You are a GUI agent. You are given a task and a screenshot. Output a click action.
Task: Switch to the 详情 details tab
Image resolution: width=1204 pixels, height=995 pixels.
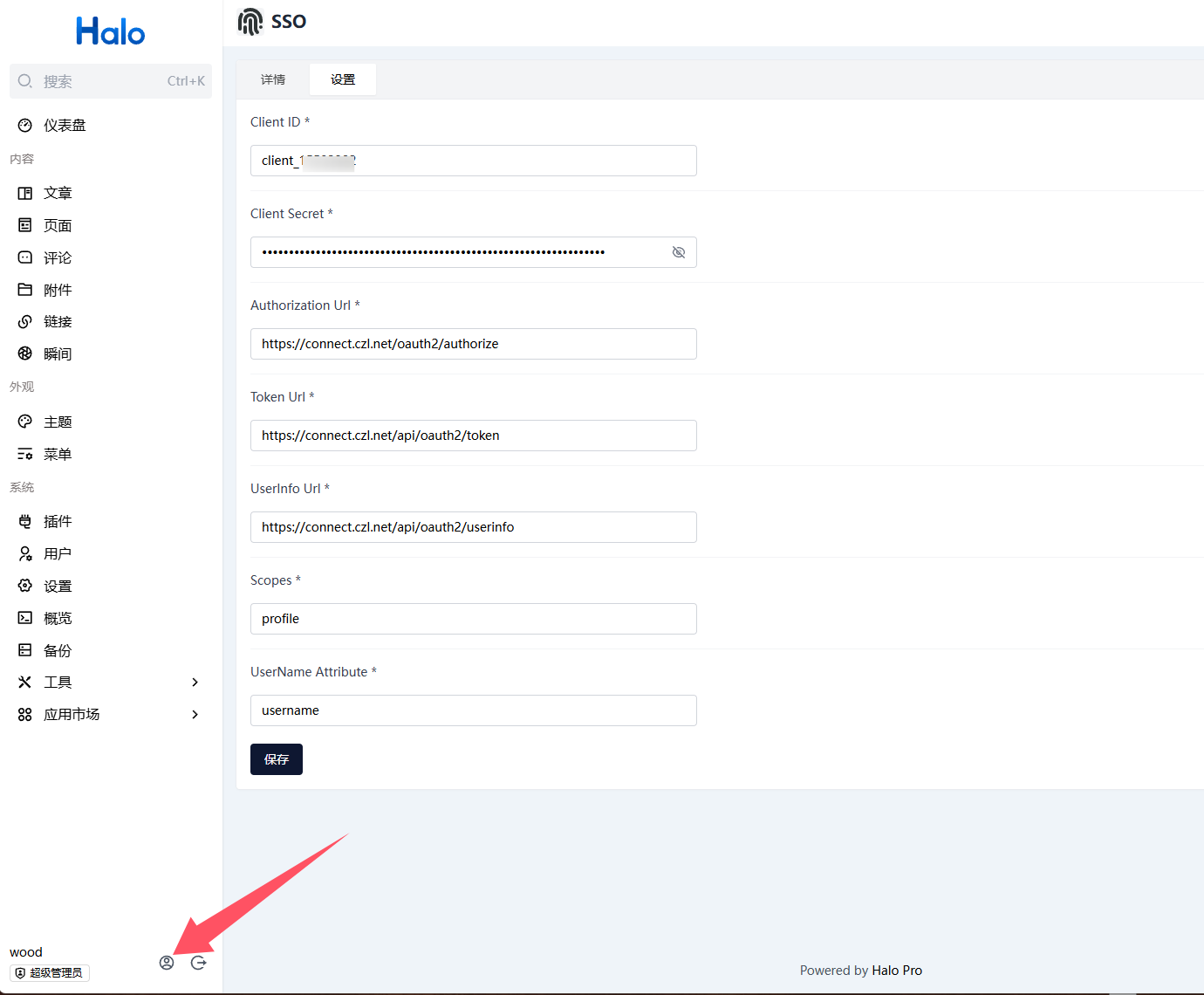(x=273, y=79)
